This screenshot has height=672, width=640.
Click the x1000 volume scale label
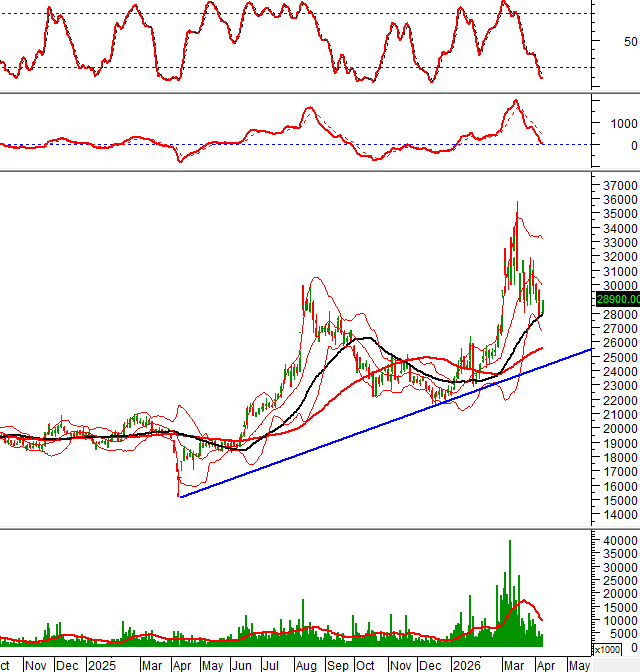point(606,650)
